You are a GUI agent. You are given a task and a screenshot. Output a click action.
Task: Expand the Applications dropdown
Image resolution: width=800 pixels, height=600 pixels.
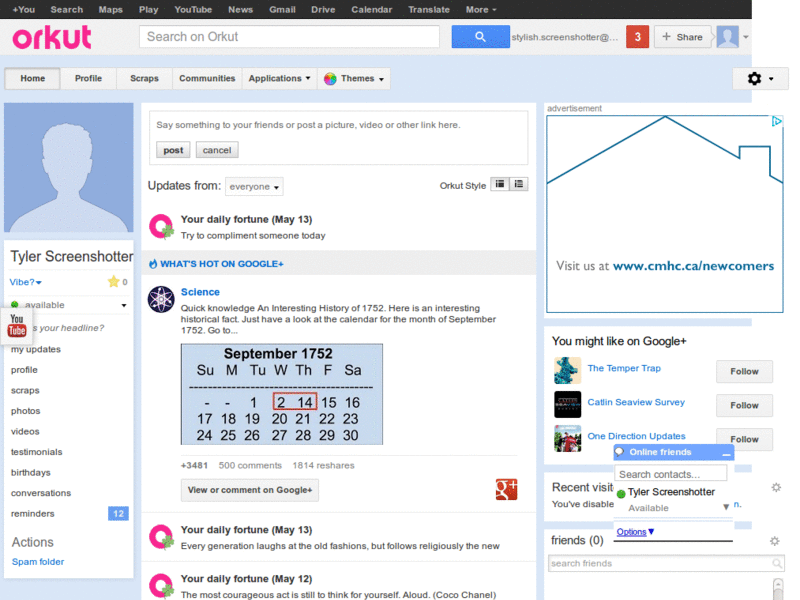tap(280, 79)
